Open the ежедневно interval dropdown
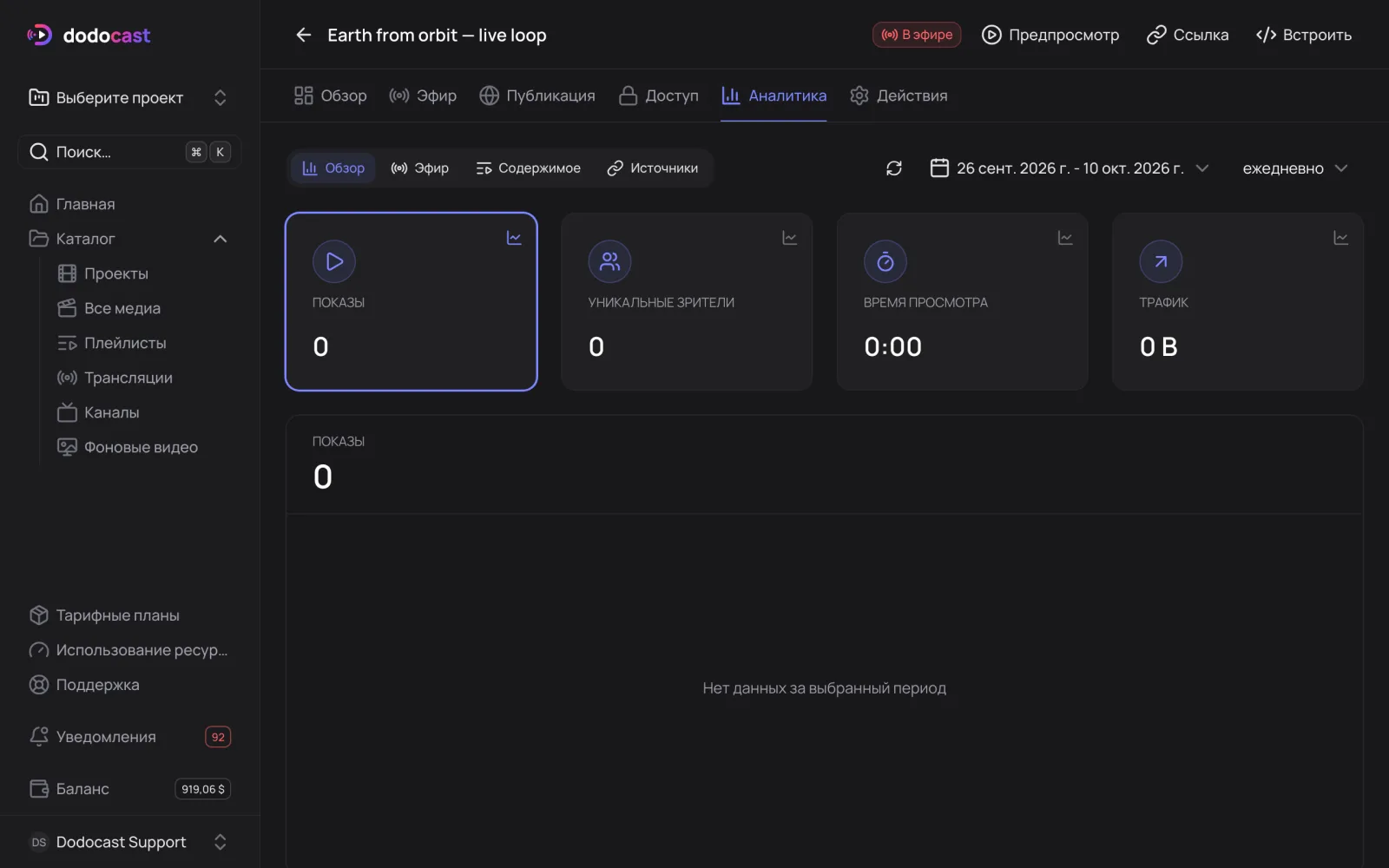This screenshot has width=1389, height=868. tap(1294, 168)
